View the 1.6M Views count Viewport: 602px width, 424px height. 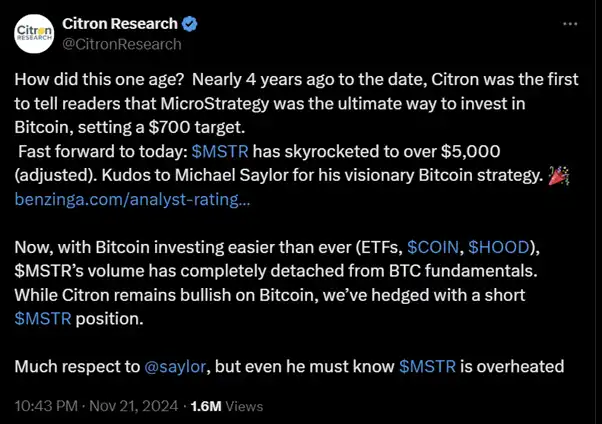(226, 406)
